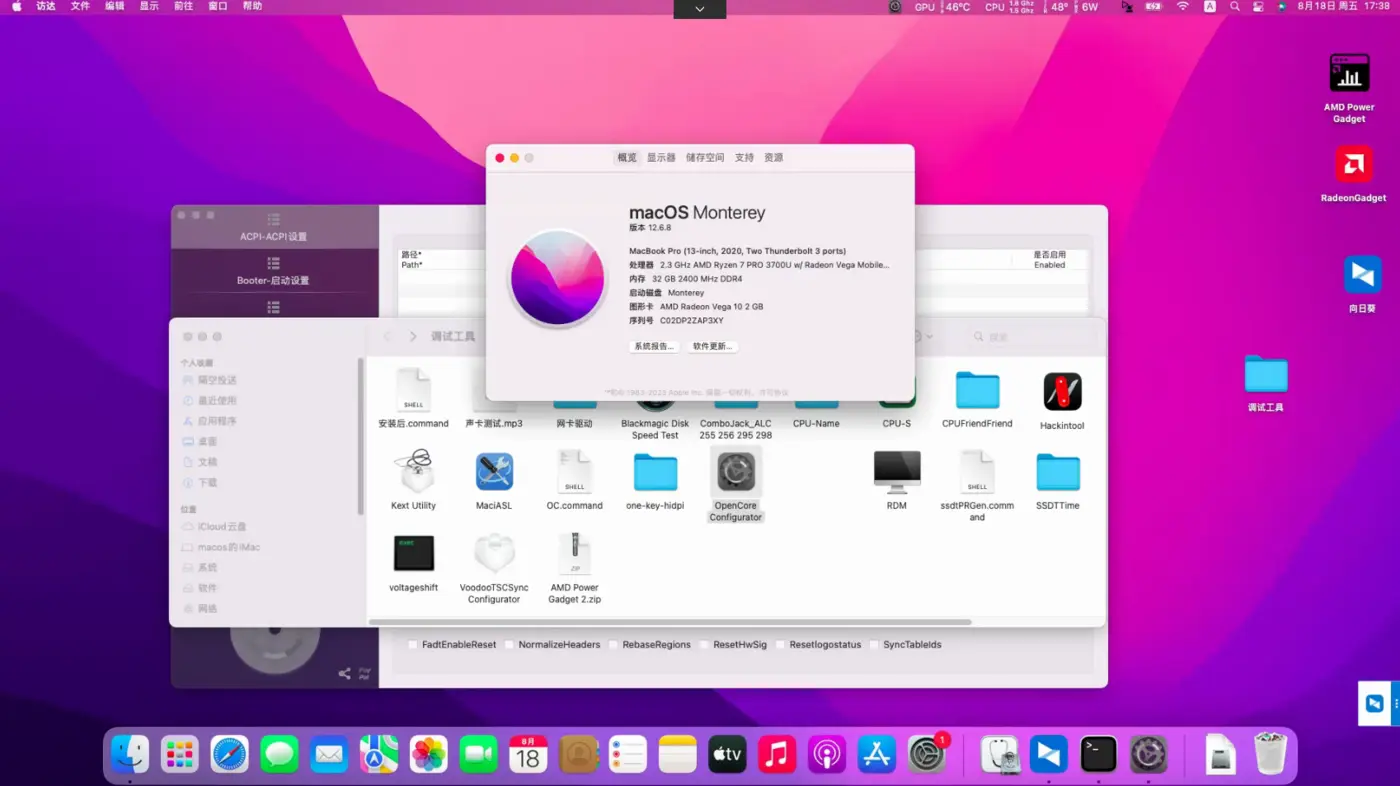Image resolution: width=1400 pixels, height=786 pixels.
Task: Click the Finder horizontal scrollbar
Action: [670, 622]
